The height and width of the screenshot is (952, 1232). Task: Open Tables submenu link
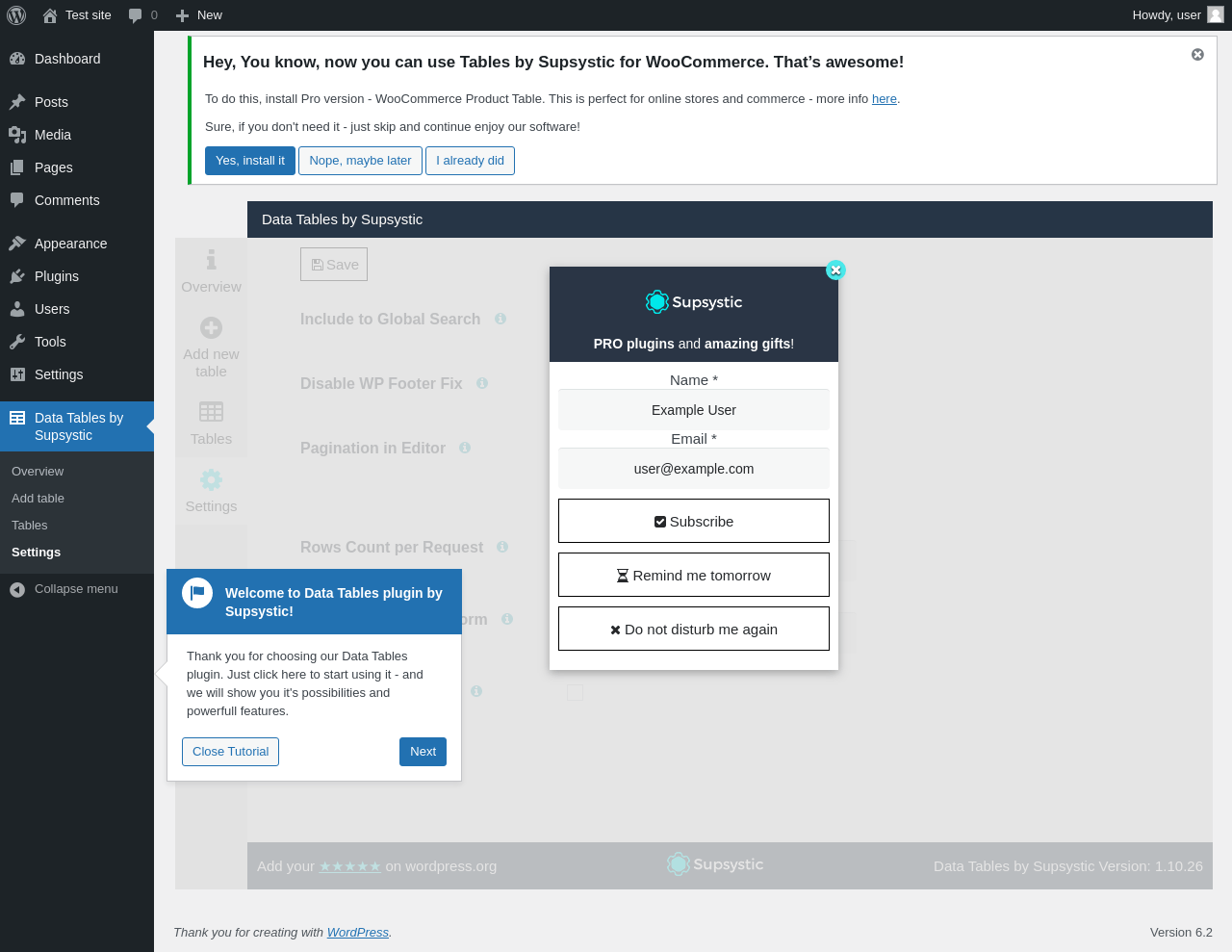pos(30,526)
